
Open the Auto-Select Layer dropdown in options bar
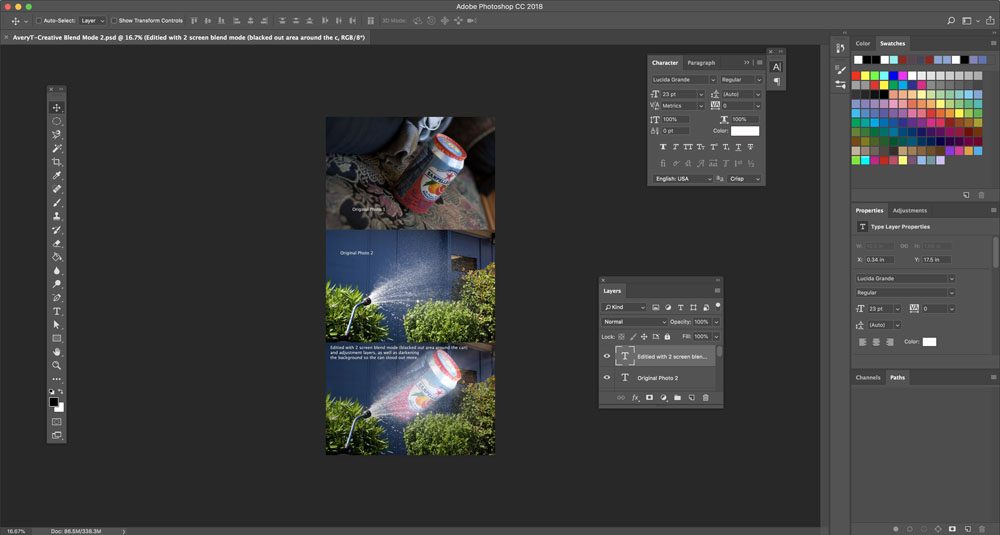[93, 20]
